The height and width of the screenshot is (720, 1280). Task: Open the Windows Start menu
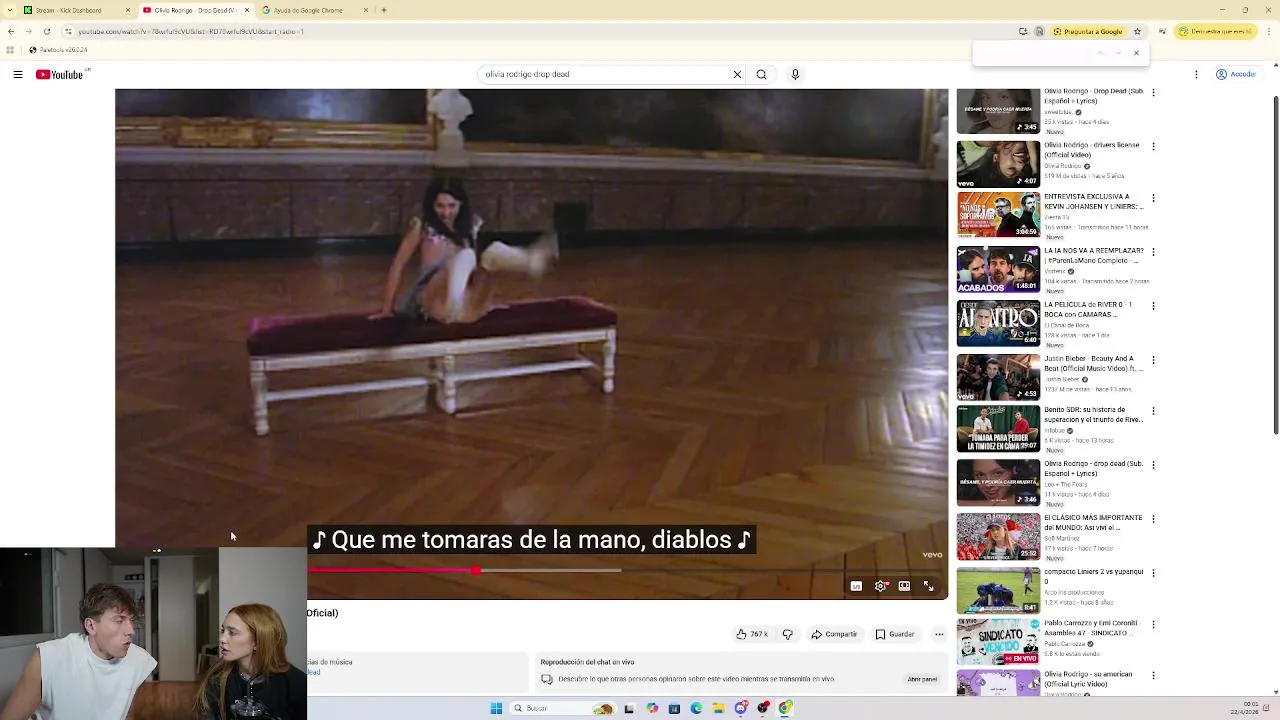click(x=496, y=708)
